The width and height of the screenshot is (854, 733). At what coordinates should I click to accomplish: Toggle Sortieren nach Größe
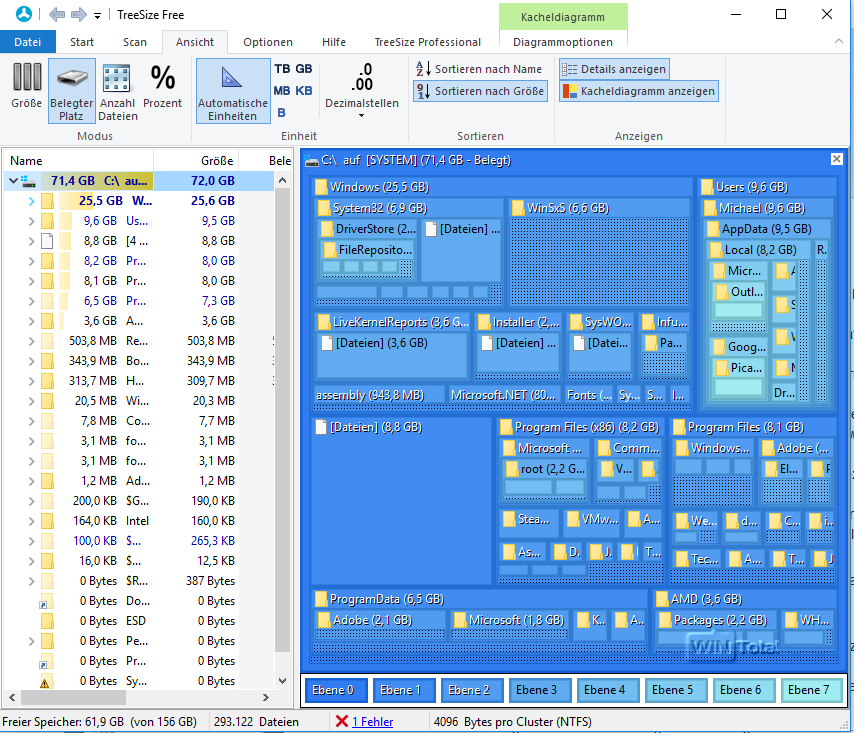click(480, 91)
